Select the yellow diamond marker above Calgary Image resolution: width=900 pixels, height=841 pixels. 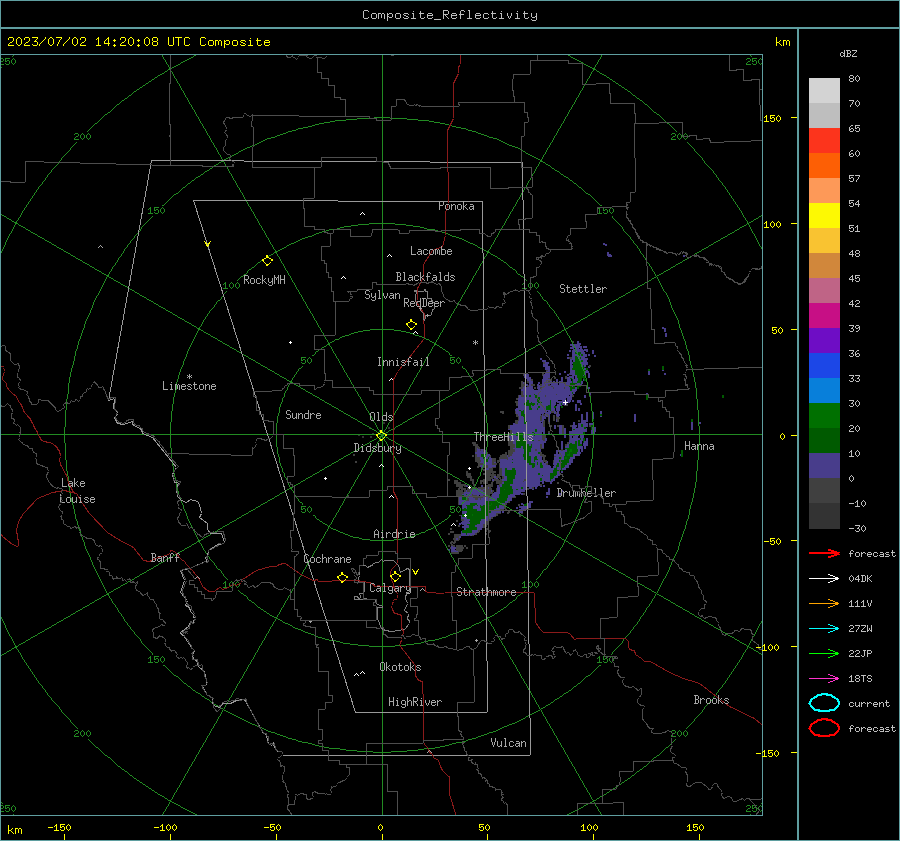click(395, 576)
